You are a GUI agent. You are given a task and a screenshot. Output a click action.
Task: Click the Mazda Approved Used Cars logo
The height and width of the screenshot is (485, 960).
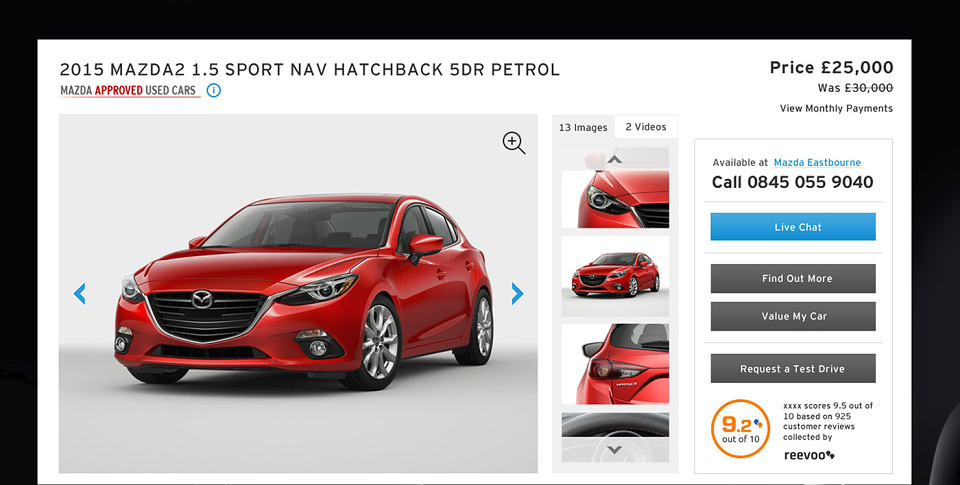pyautogui.click(x=129, y=91)
